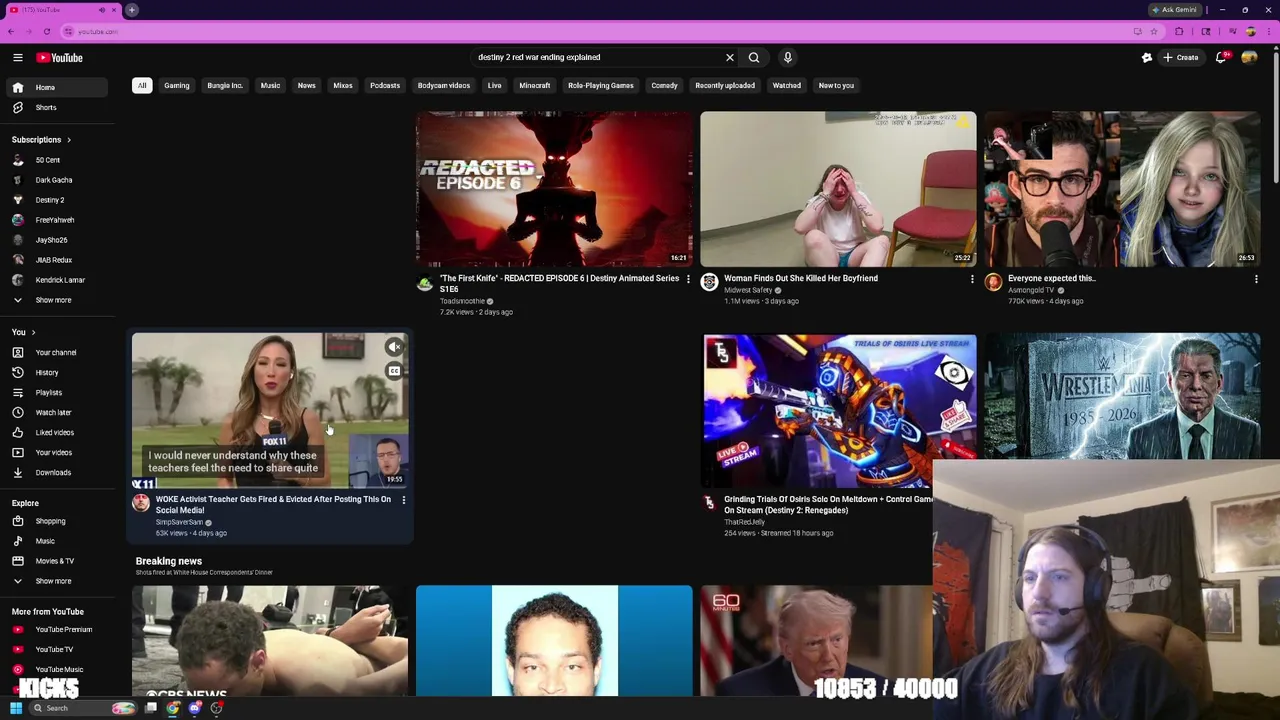
Task: Click the YouTube logo
Action: [x=60, y=58]
